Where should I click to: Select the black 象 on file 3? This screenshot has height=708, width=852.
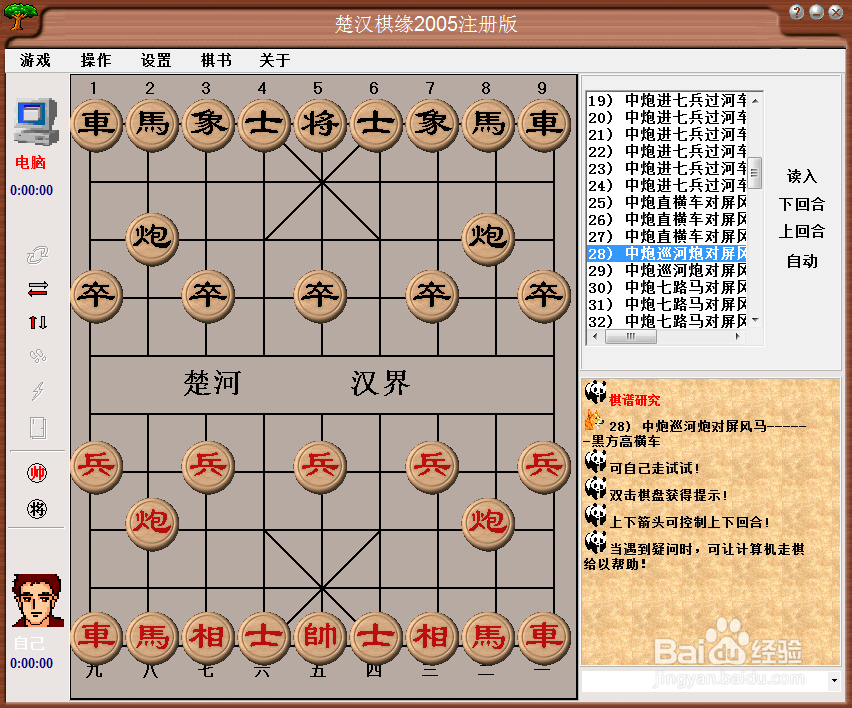tap(208, 124)
